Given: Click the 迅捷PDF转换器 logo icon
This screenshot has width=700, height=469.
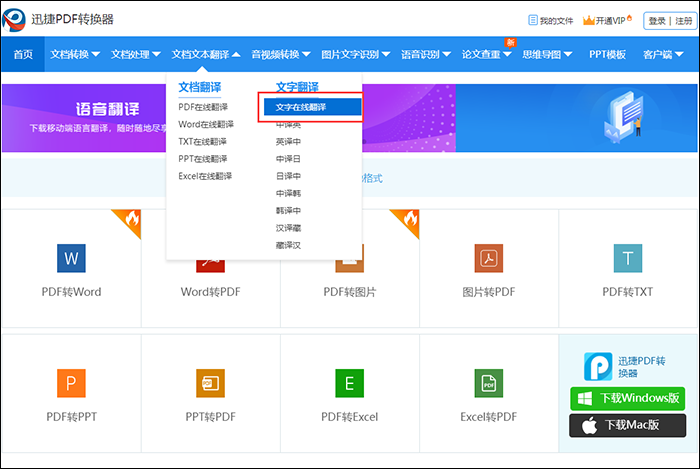Looking at the screenshot, I should point(14,20).
